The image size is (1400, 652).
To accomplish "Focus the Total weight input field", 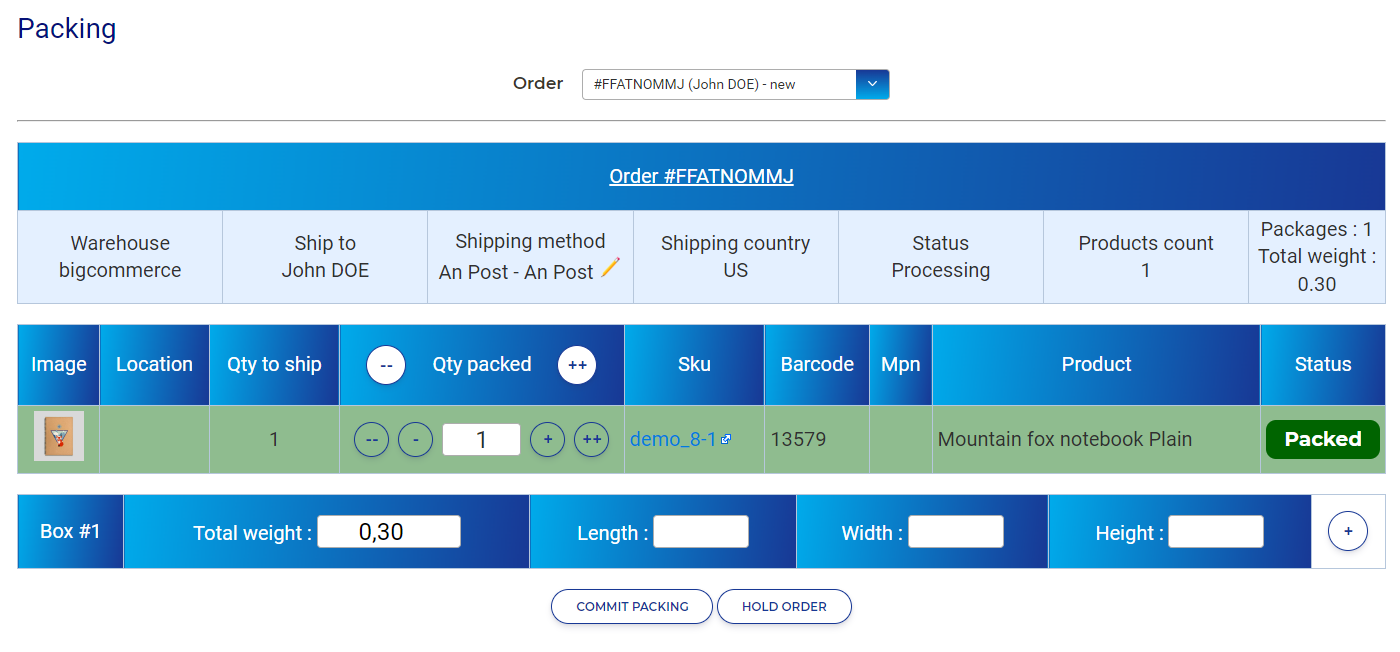I will 388,532.
